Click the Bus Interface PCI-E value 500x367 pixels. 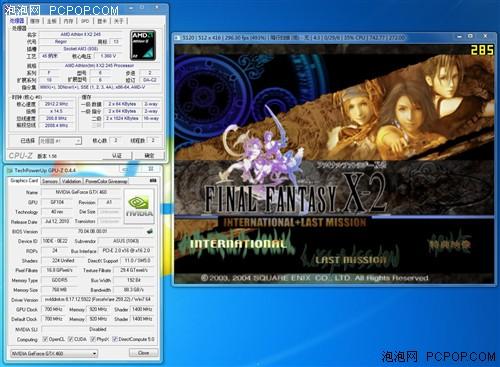pyautogui.click(x=126, y=250)
